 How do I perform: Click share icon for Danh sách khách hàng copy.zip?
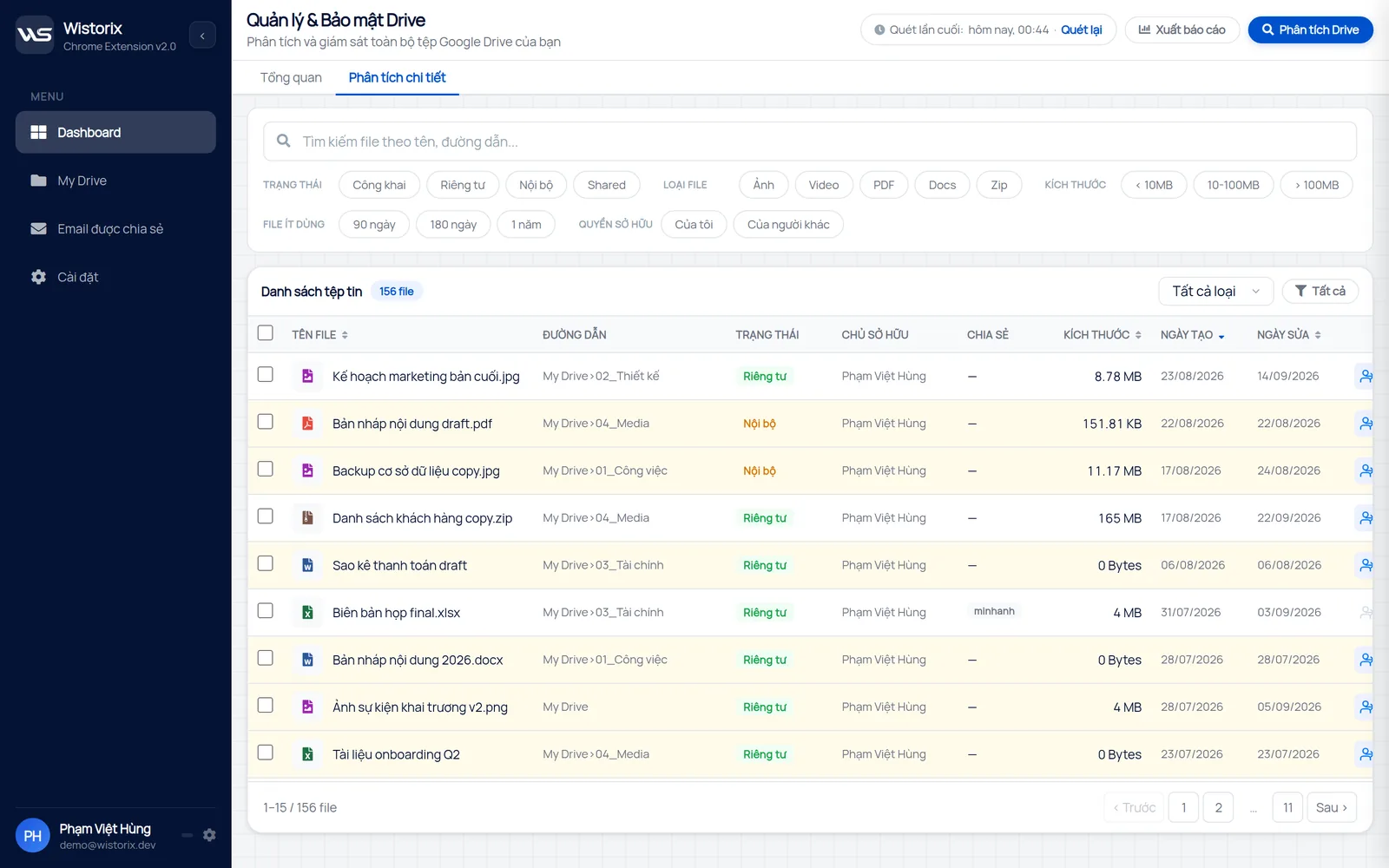pyautogui.click(x=1366, y=518)
